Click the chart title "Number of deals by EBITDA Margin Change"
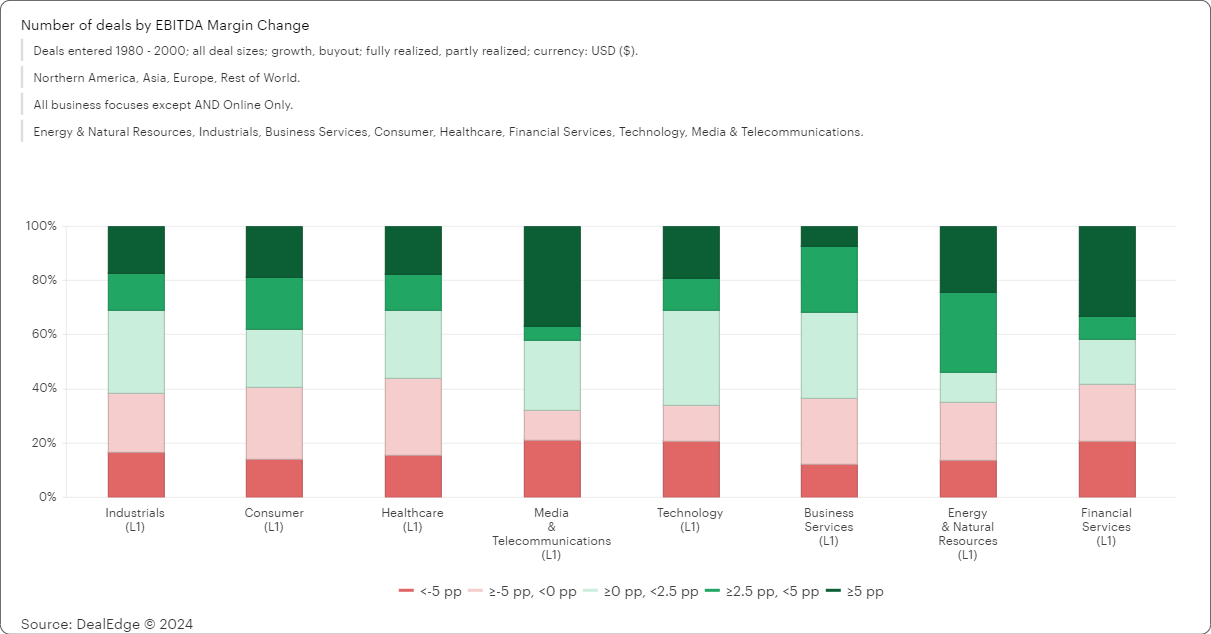 click(165, 25)
